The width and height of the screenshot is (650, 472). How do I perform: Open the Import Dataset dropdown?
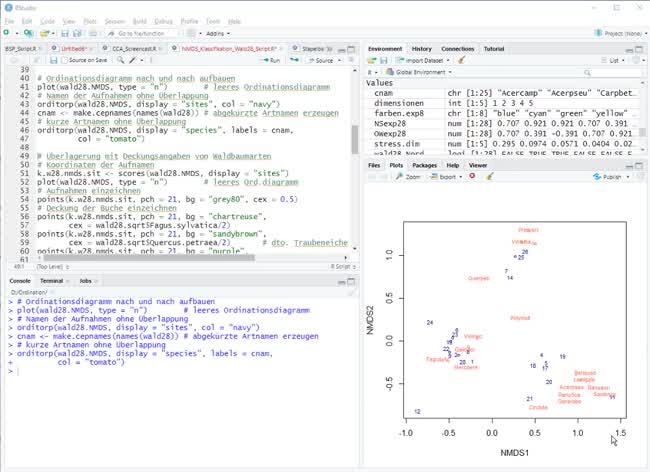click(449, 61)
